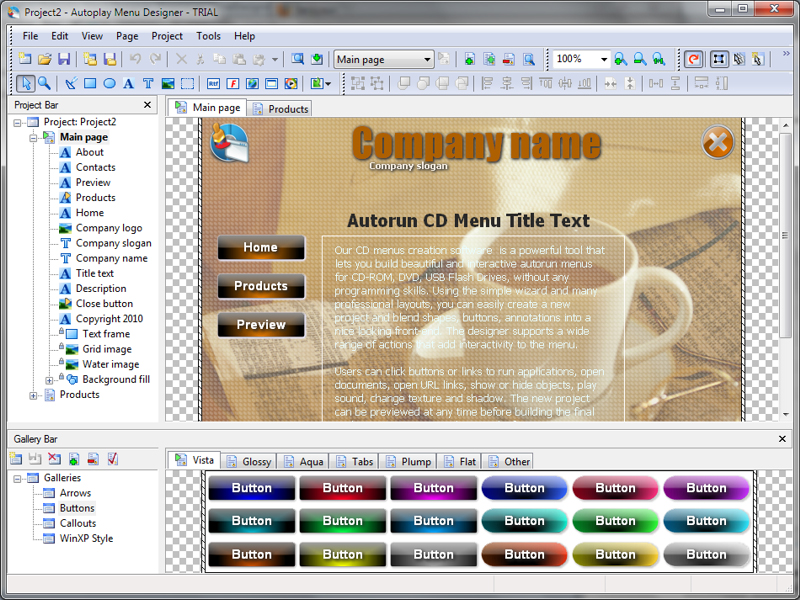Click the delete gallery red X icon
This screenshot has height=600, width=800.
click(x=54, y=459)
